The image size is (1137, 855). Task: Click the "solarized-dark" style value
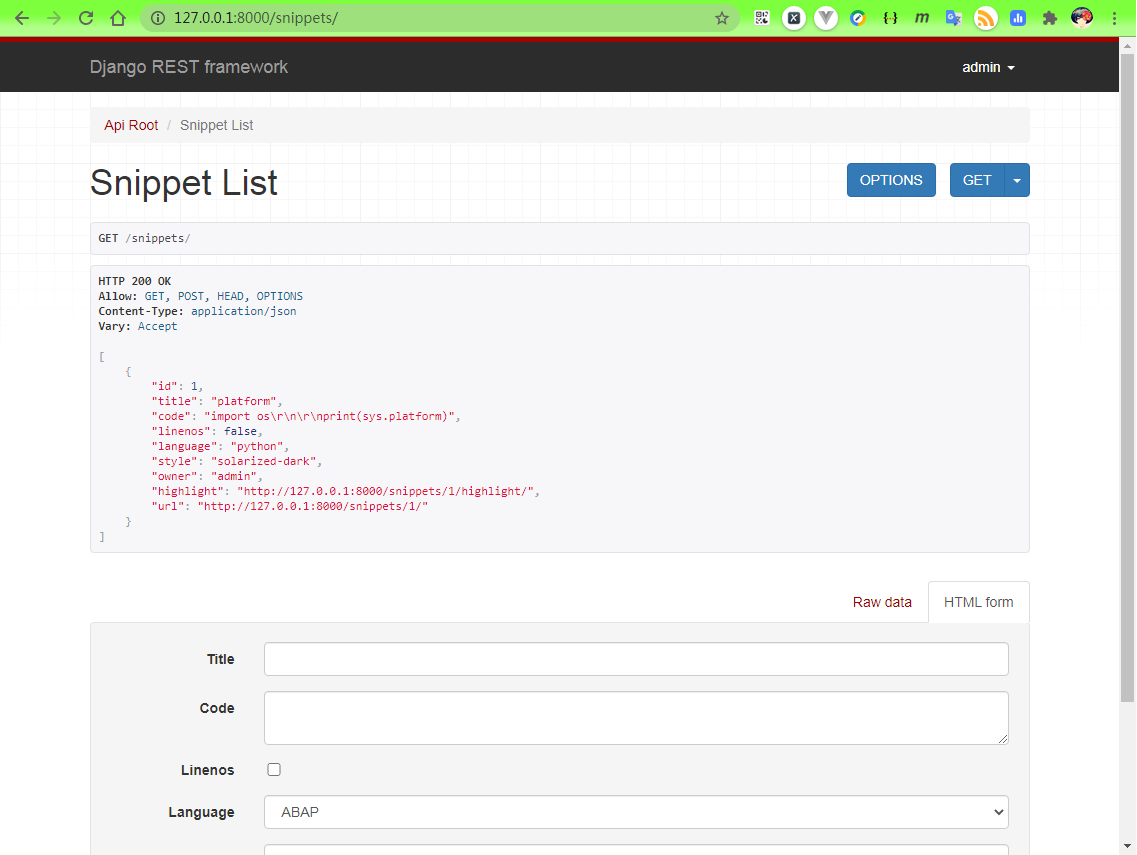264,461
